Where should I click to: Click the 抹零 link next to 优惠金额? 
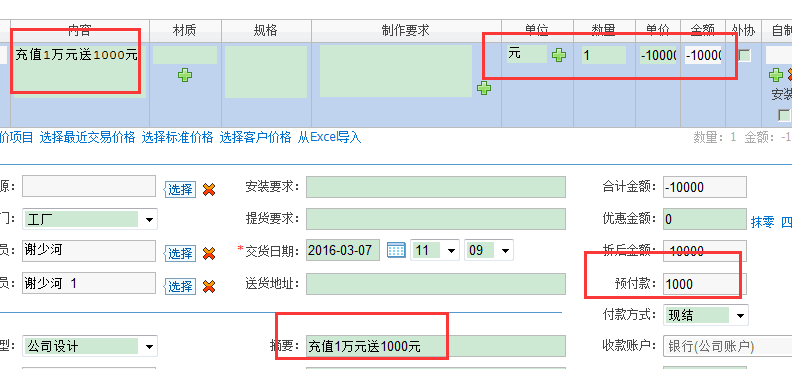(763, 222)
